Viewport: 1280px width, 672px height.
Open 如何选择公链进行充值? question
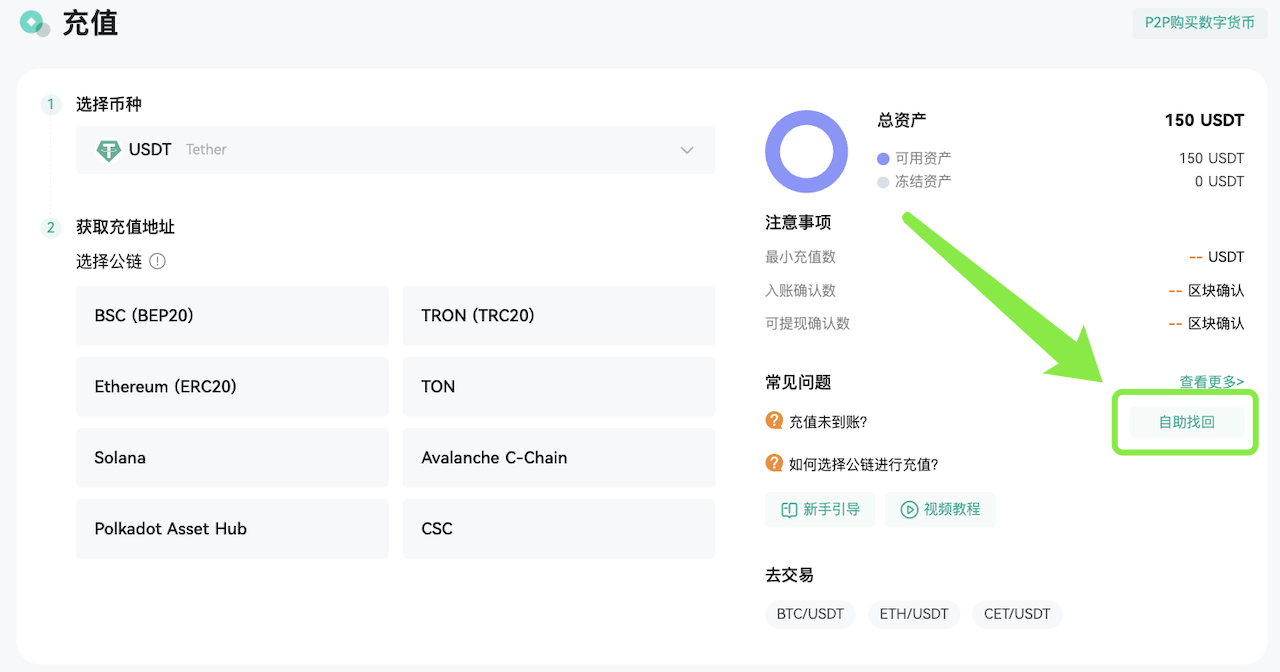[864, 464]
